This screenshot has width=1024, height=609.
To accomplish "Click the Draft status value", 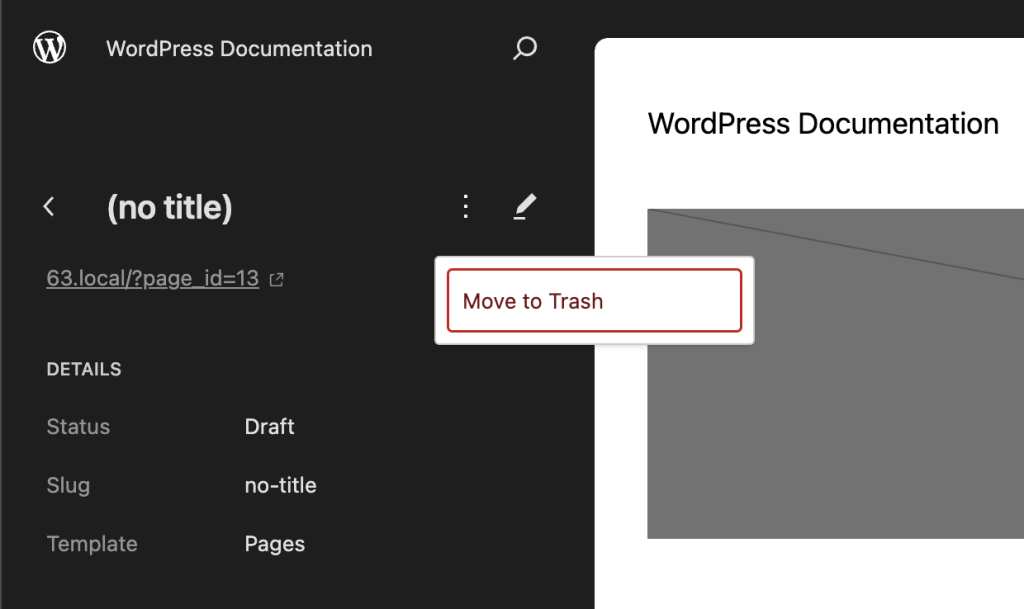I will 269,426.
